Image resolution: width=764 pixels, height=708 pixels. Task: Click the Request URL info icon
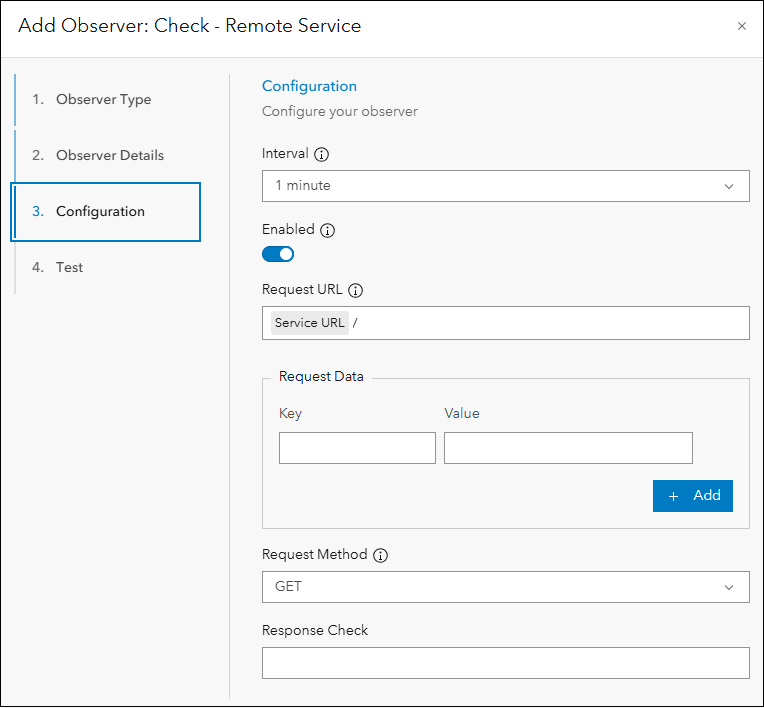point(355,290)
